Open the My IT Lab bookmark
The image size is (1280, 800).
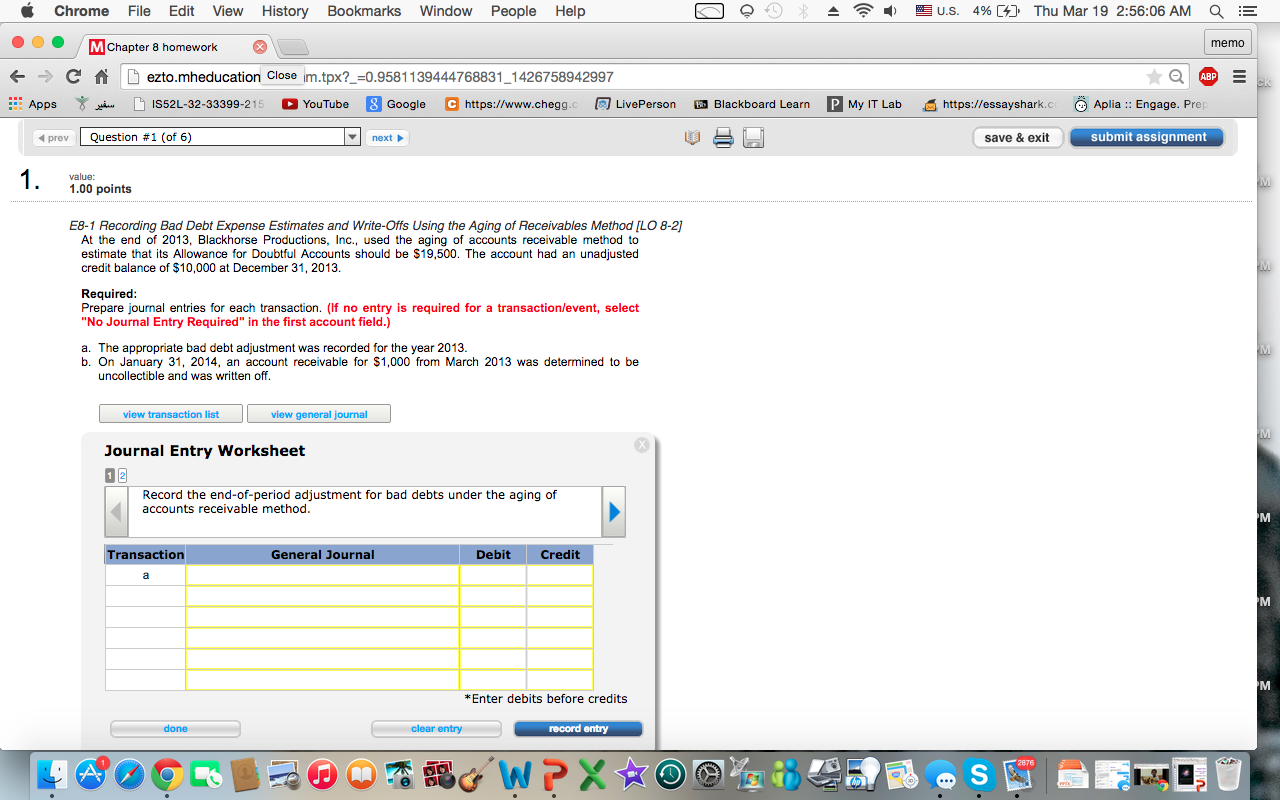[x=865, y=104]
